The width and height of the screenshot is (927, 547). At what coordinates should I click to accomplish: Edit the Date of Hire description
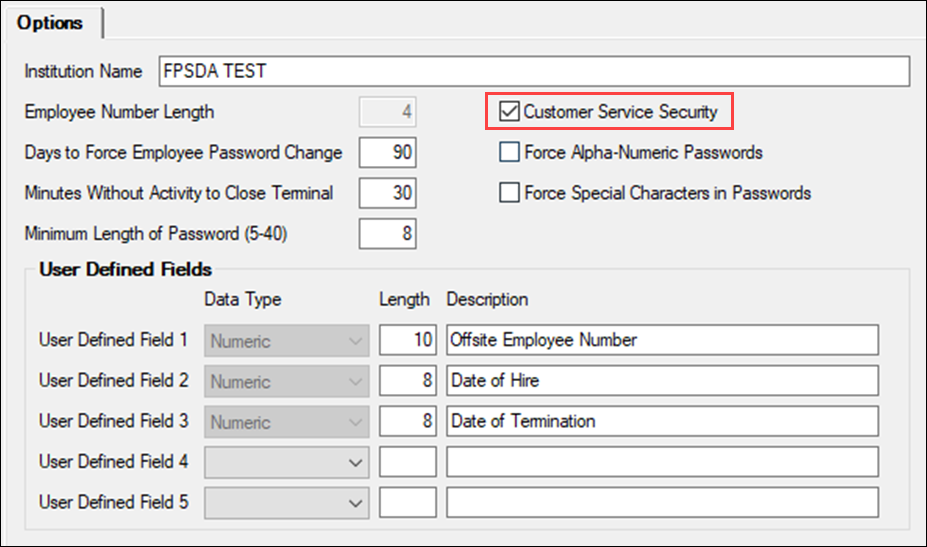click(662, 380)
